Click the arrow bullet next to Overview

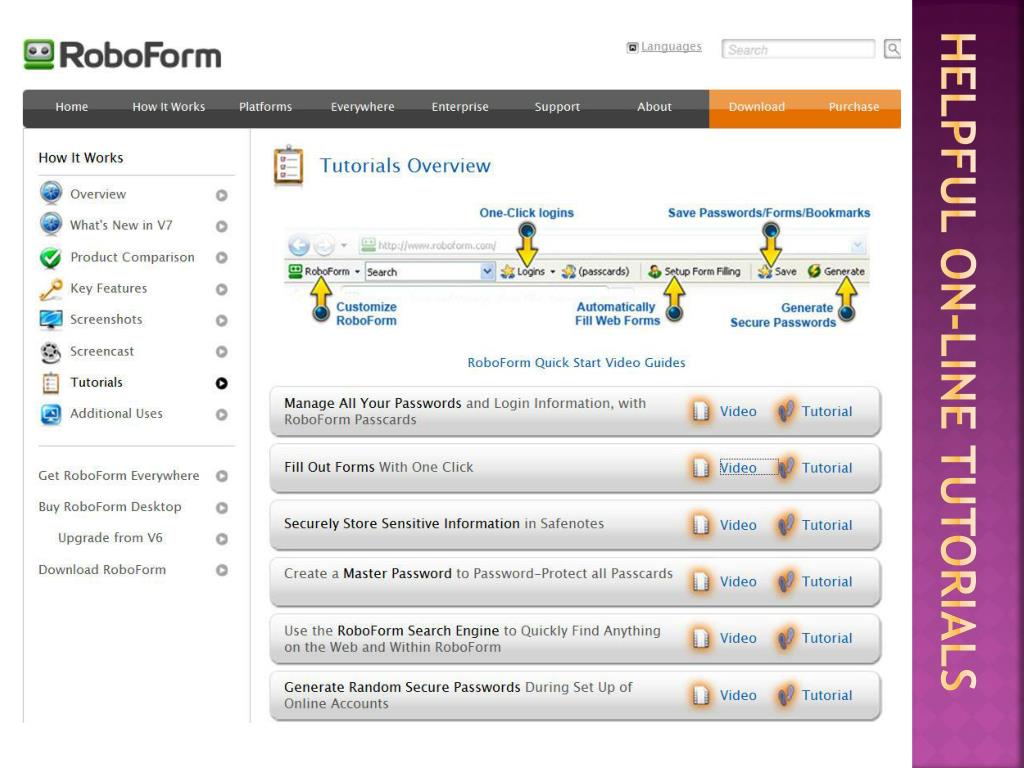click(221, 195)
